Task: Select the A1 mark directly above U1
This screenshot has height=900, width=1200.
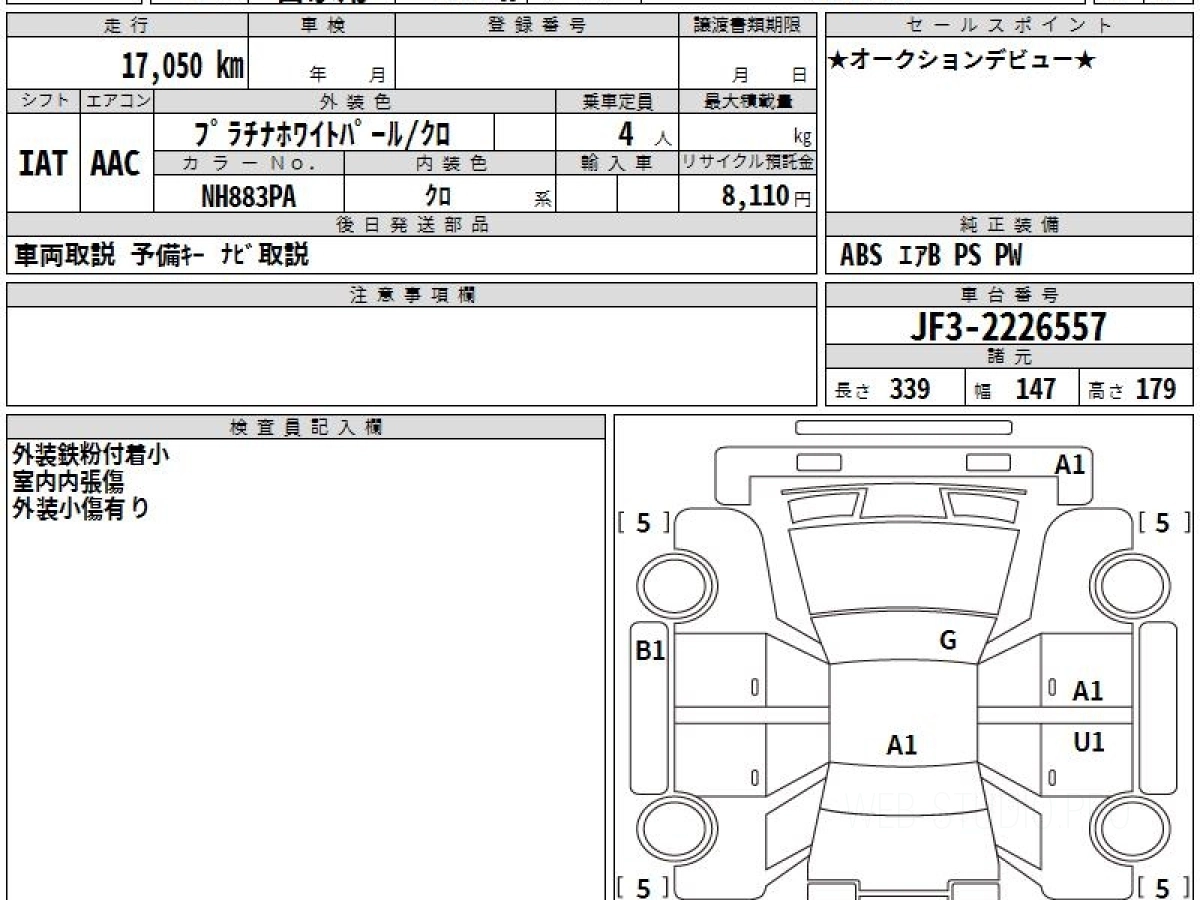Action: tap(1088, 690)
